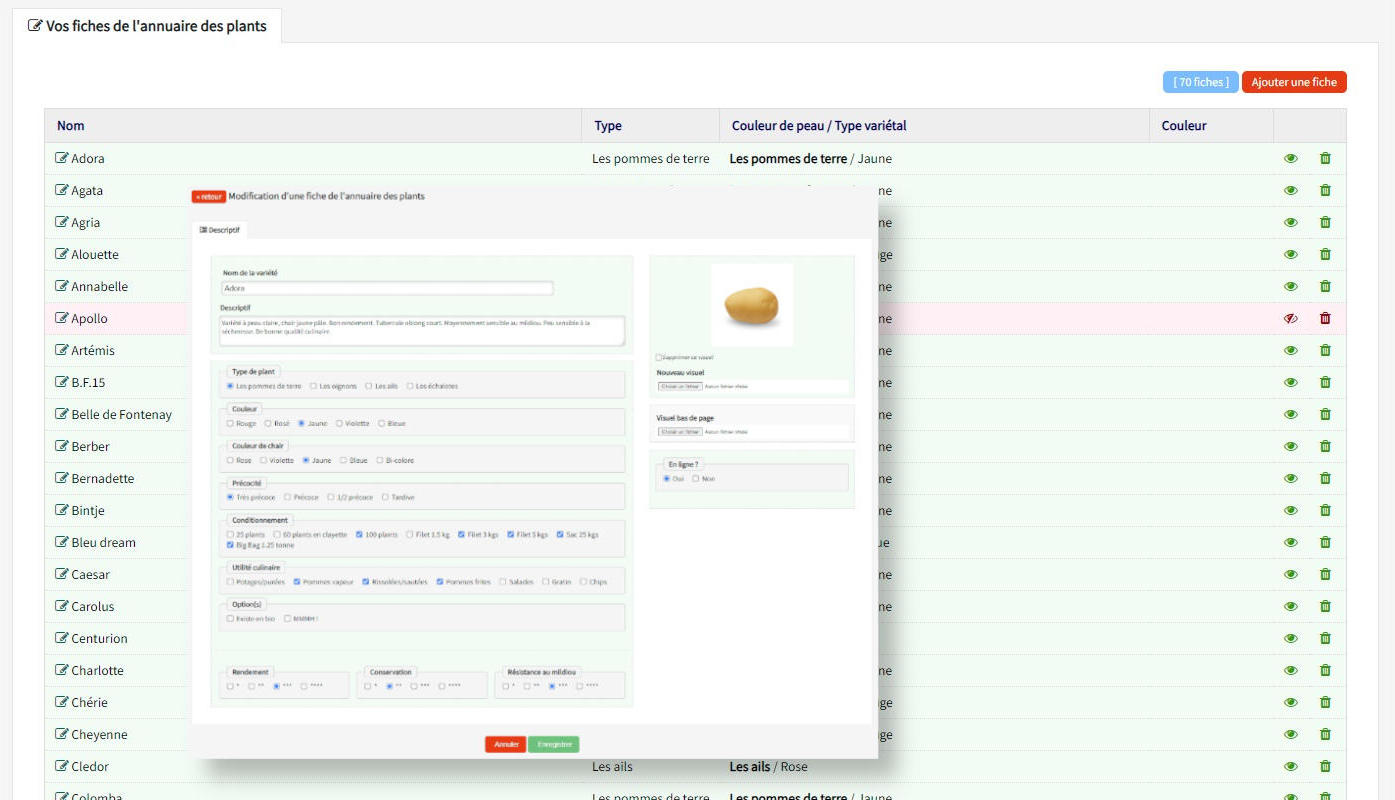
Task: Check the "Existe en bio" option
Action: (230, 619)
